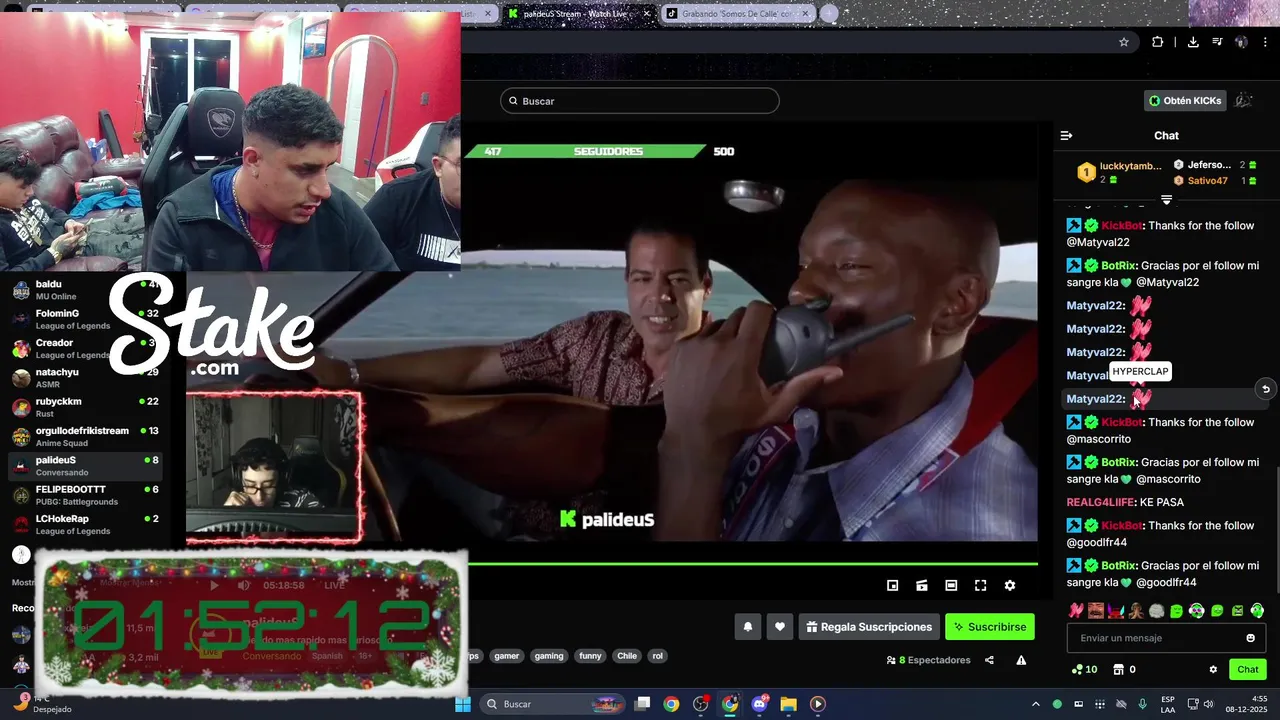The width and height of the screenshot is (1280, 720).
Task: Open Task View on the taskbar
Action: (x=643, y=704)
